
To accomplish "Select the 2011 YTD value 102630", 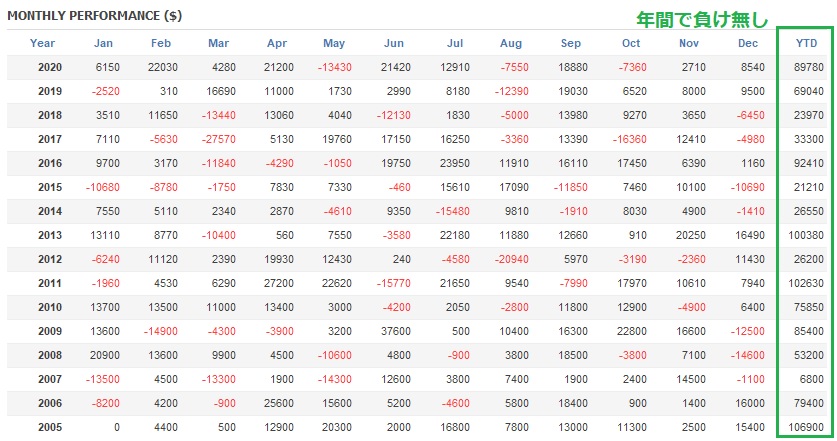I will (806, 283).
